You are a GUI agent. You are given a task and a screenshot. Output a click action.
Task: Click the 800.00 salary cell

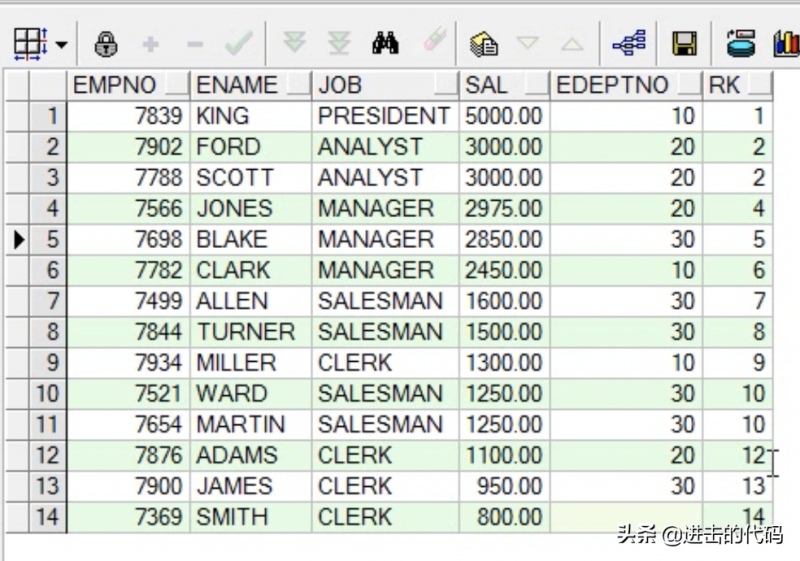pyautogui.click(x=504, y=517)
